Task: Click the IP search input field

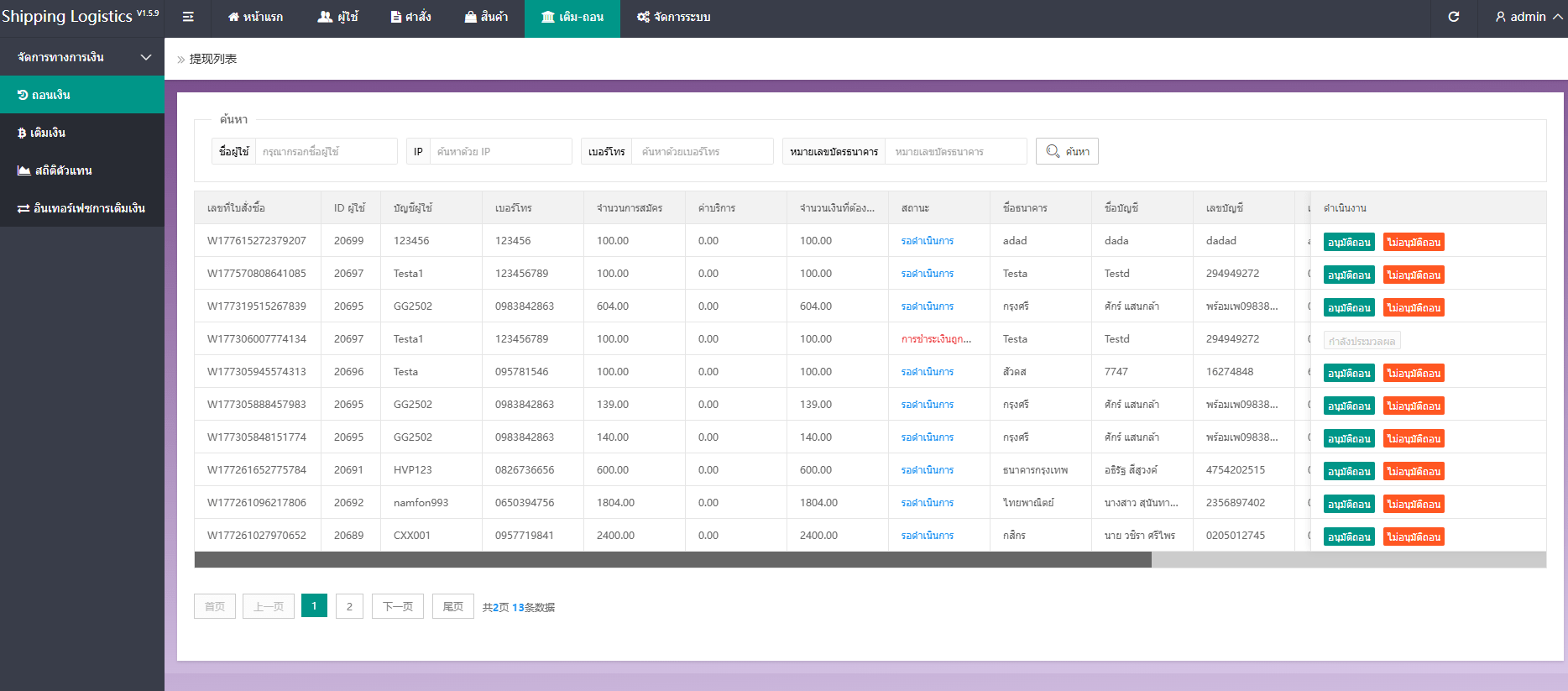Action: click(500, 152)
